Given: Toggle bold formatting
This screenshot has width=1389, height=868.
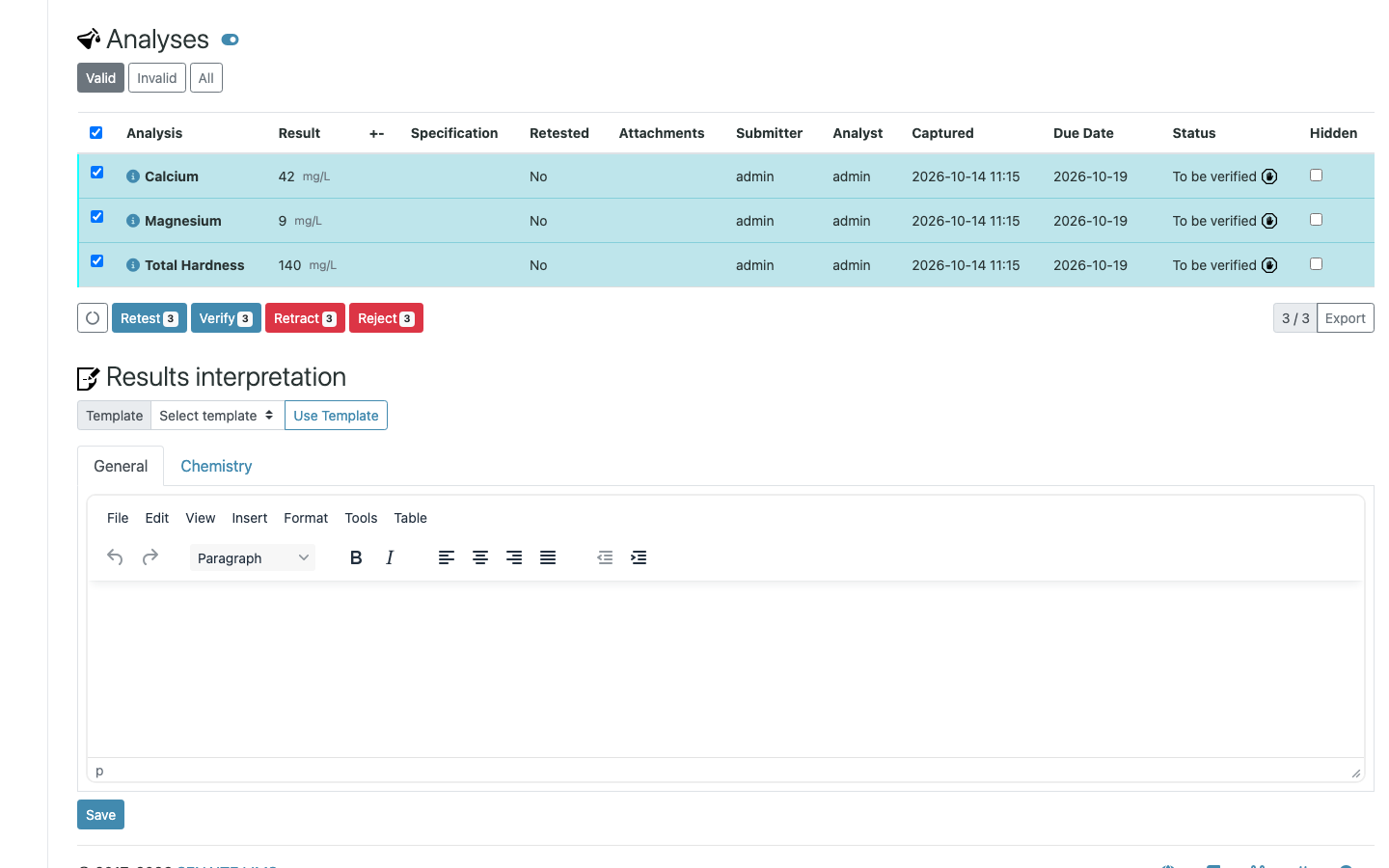Looking at the screenshot, I should (356, 557).
